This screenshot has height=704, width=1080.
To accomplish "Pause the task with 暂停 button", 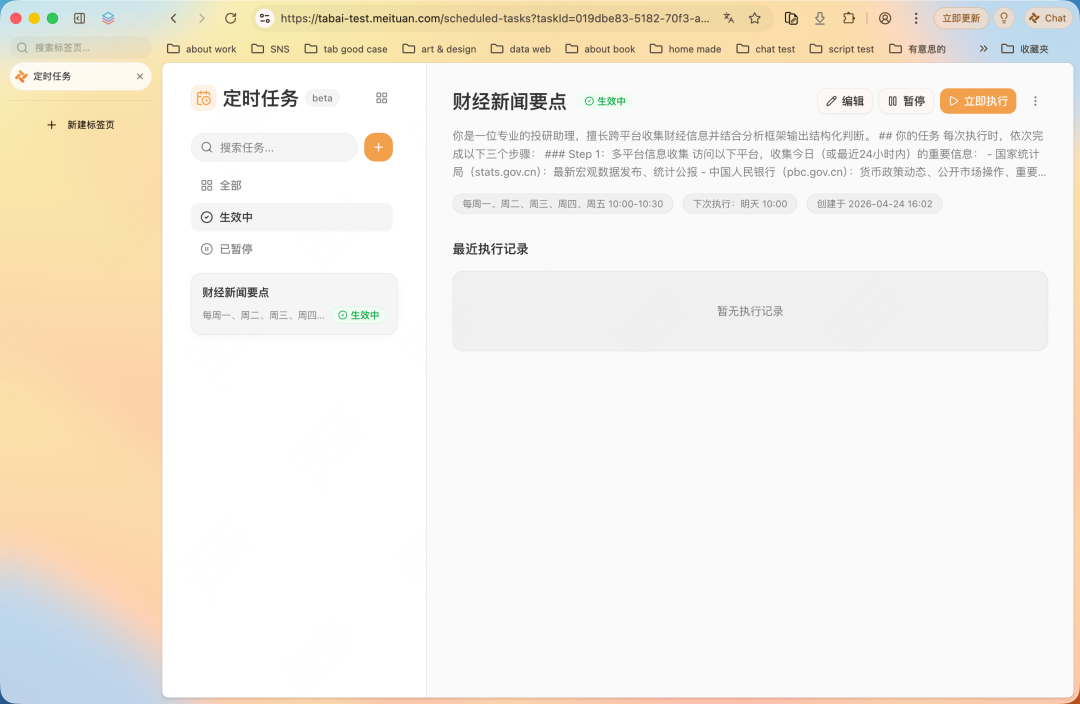I will (906, 101).
